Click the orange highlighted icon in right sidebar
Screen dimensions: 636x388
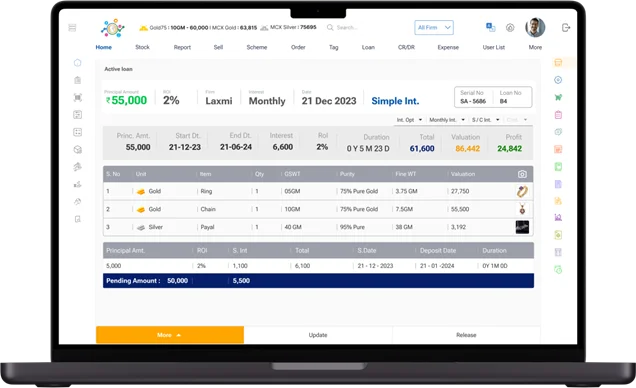[558, 62]
